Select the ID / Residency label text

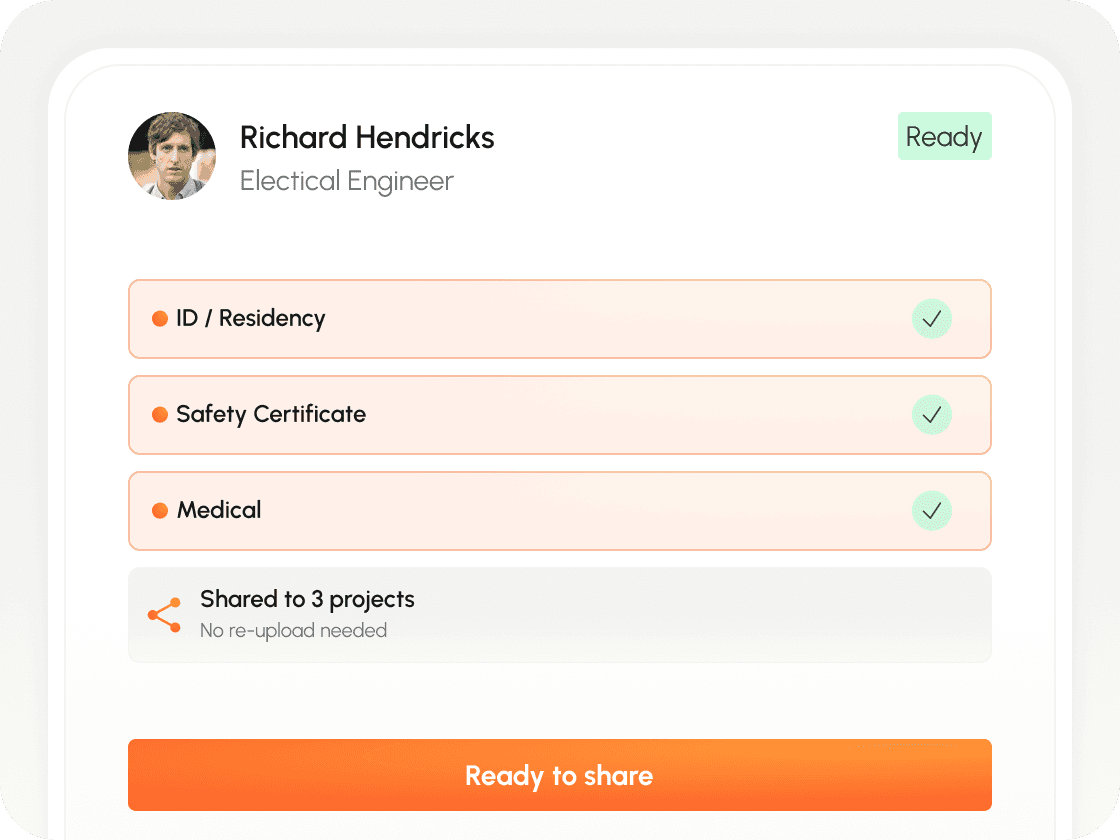click(x=251, y=319)
